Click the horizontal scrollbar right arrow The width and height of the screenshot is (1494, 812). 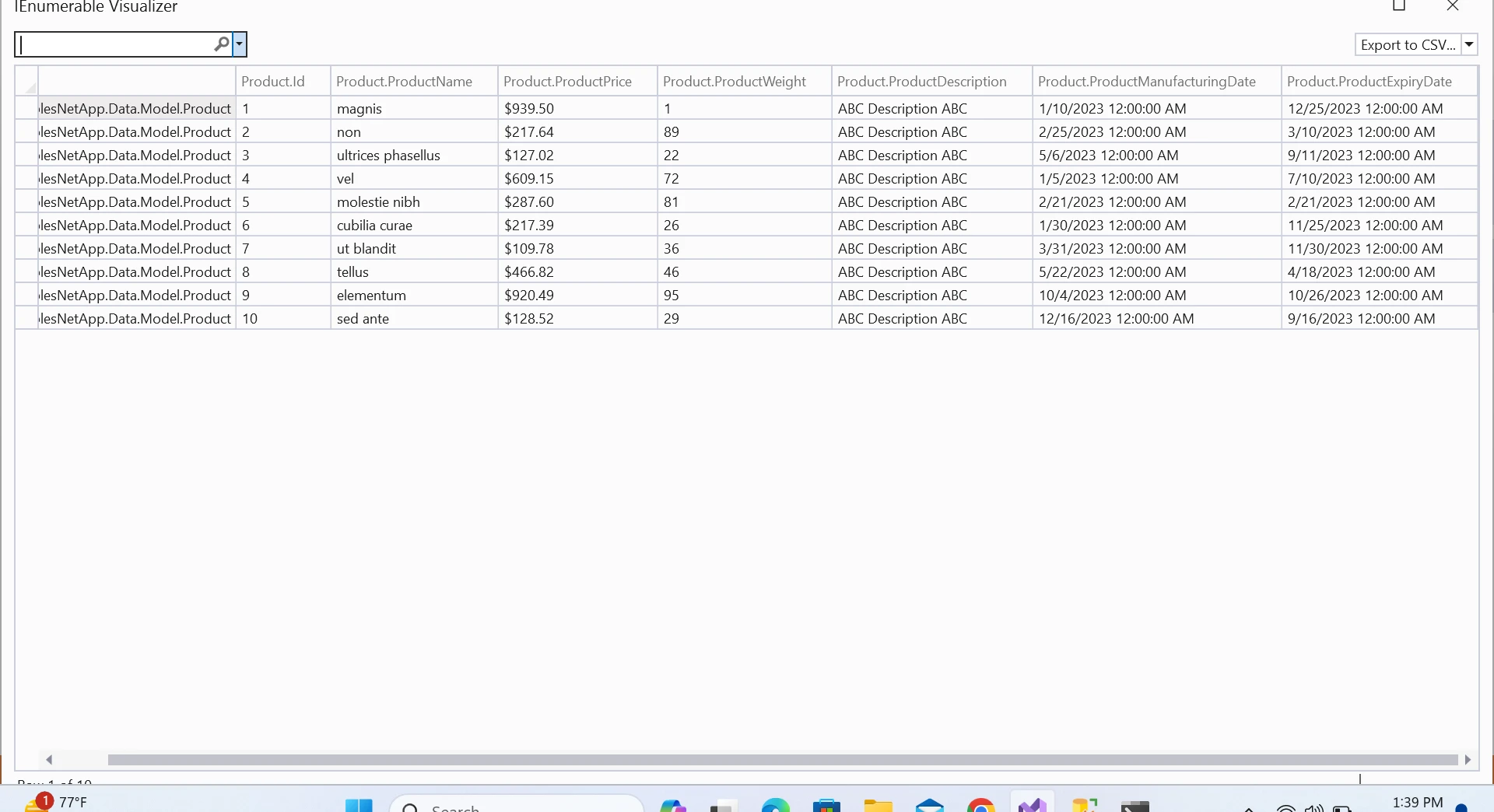pyautogui.click(x=1468, y=759)
